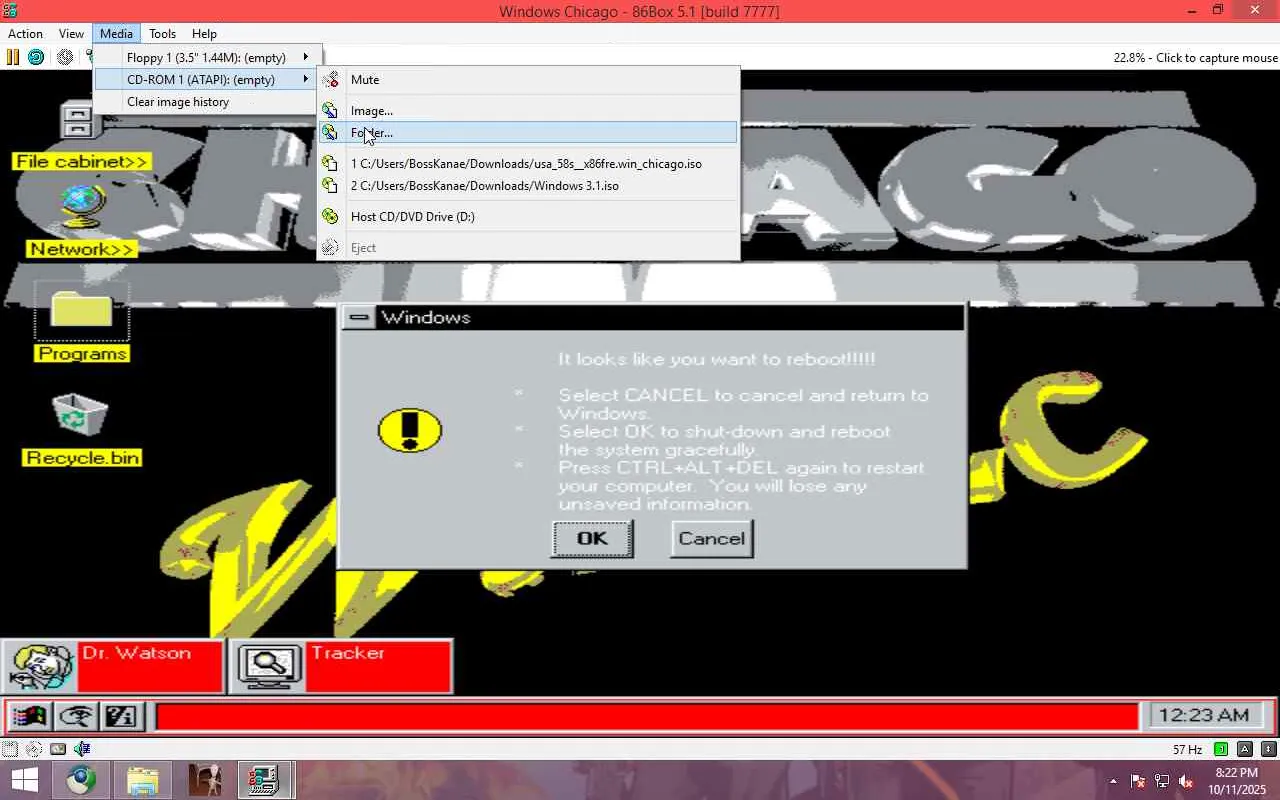Click the '22.8% - Click to capture mouse' status text
Image resolution: width=1280 pixels, height=800 pixels.
[x=1195, y=58]
